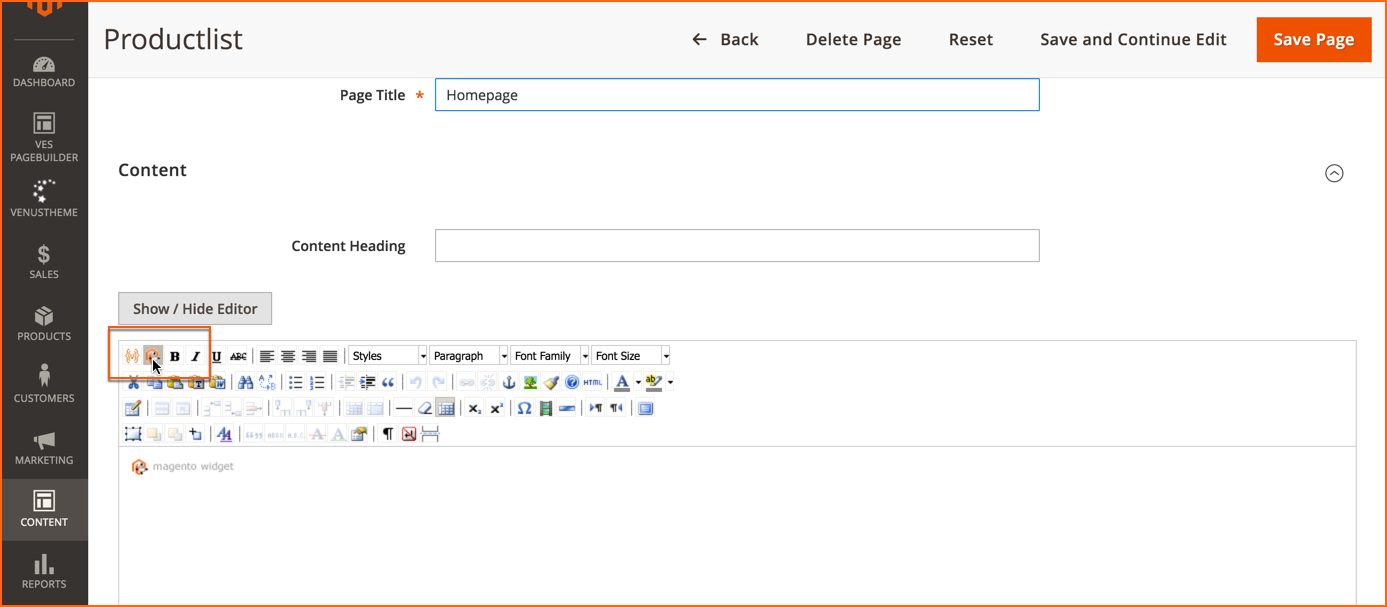Toggle underline formatting
1387x607 pixels.
point(216,356)
